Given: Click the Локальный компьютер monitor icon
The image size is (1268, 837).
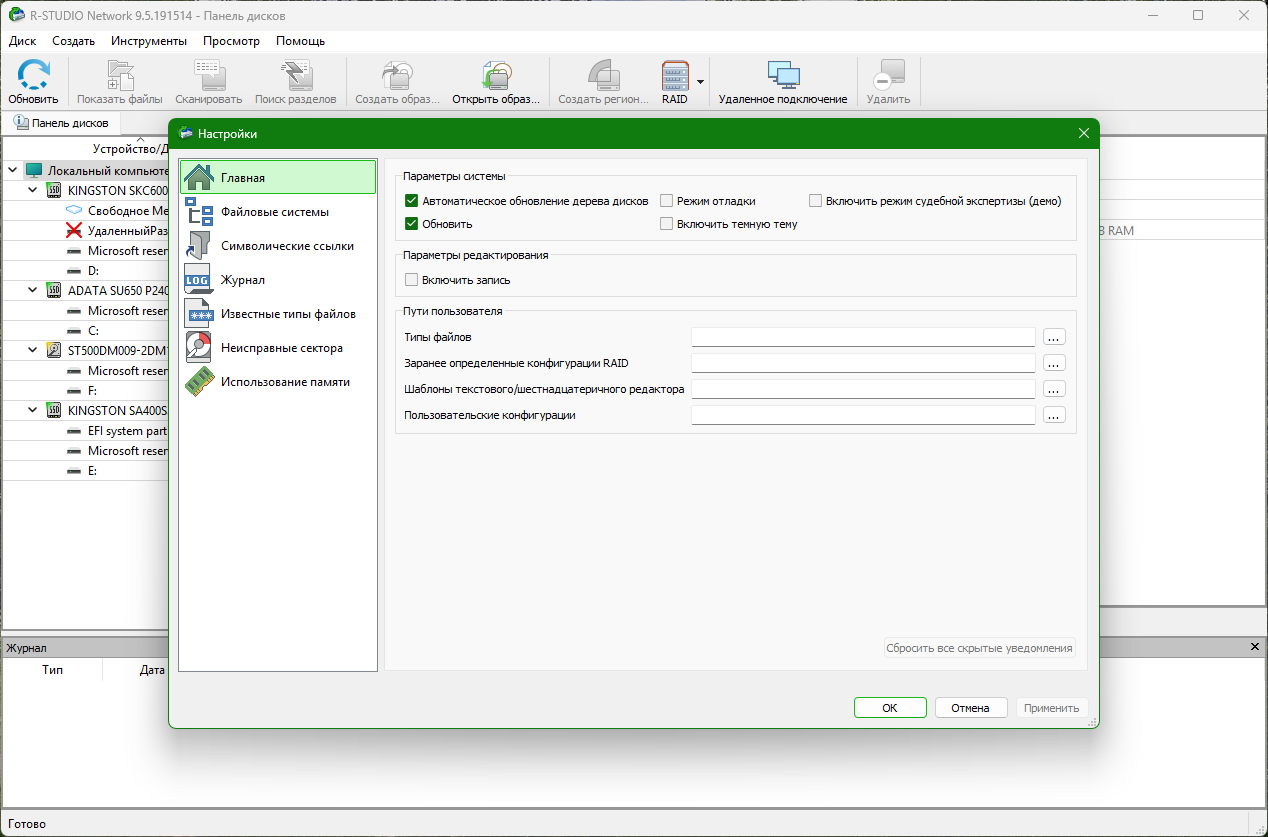Looking at the screenshot, I should point(34,171).
